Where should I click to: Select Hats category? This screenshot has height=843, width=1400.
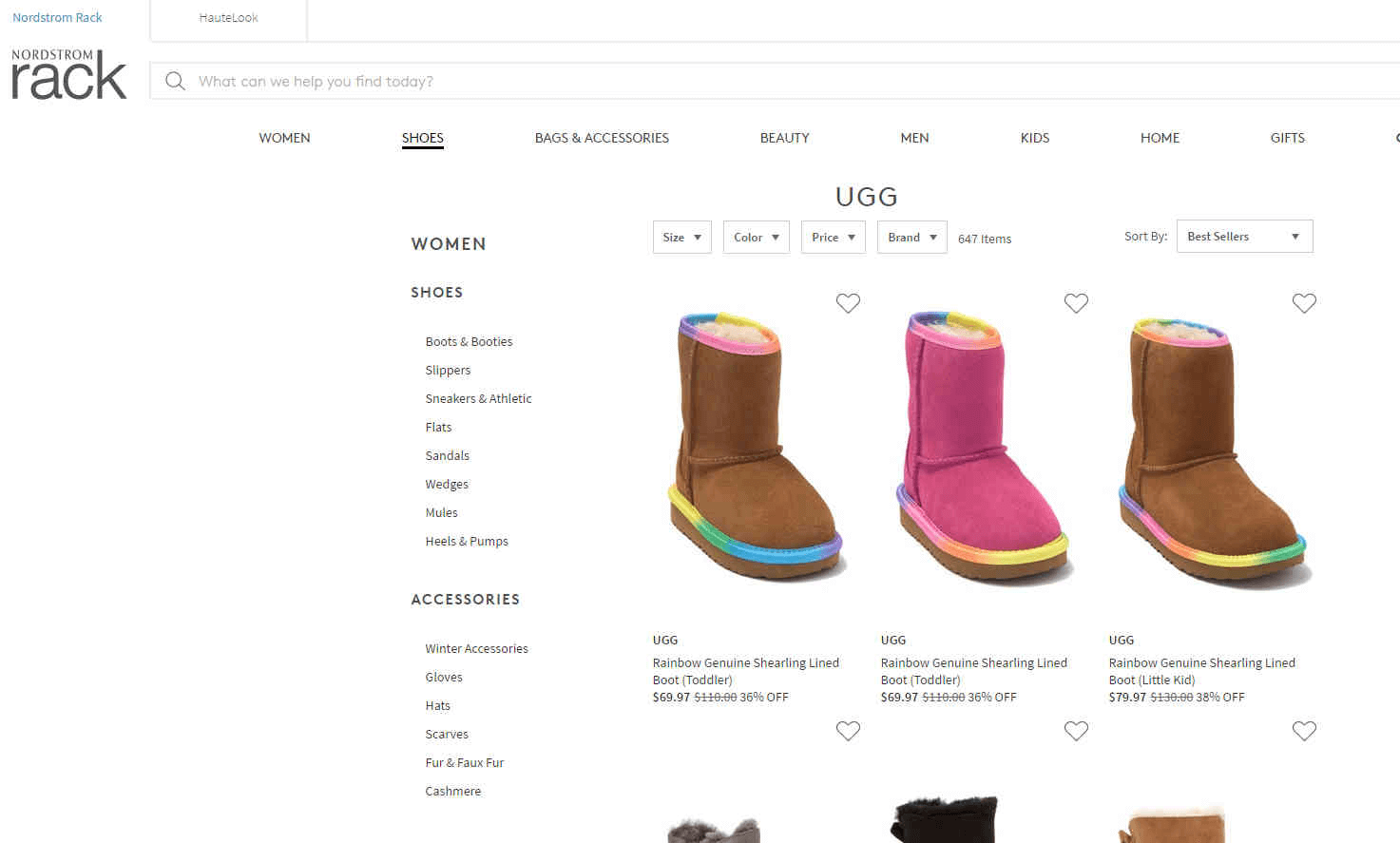pos(437,705)
